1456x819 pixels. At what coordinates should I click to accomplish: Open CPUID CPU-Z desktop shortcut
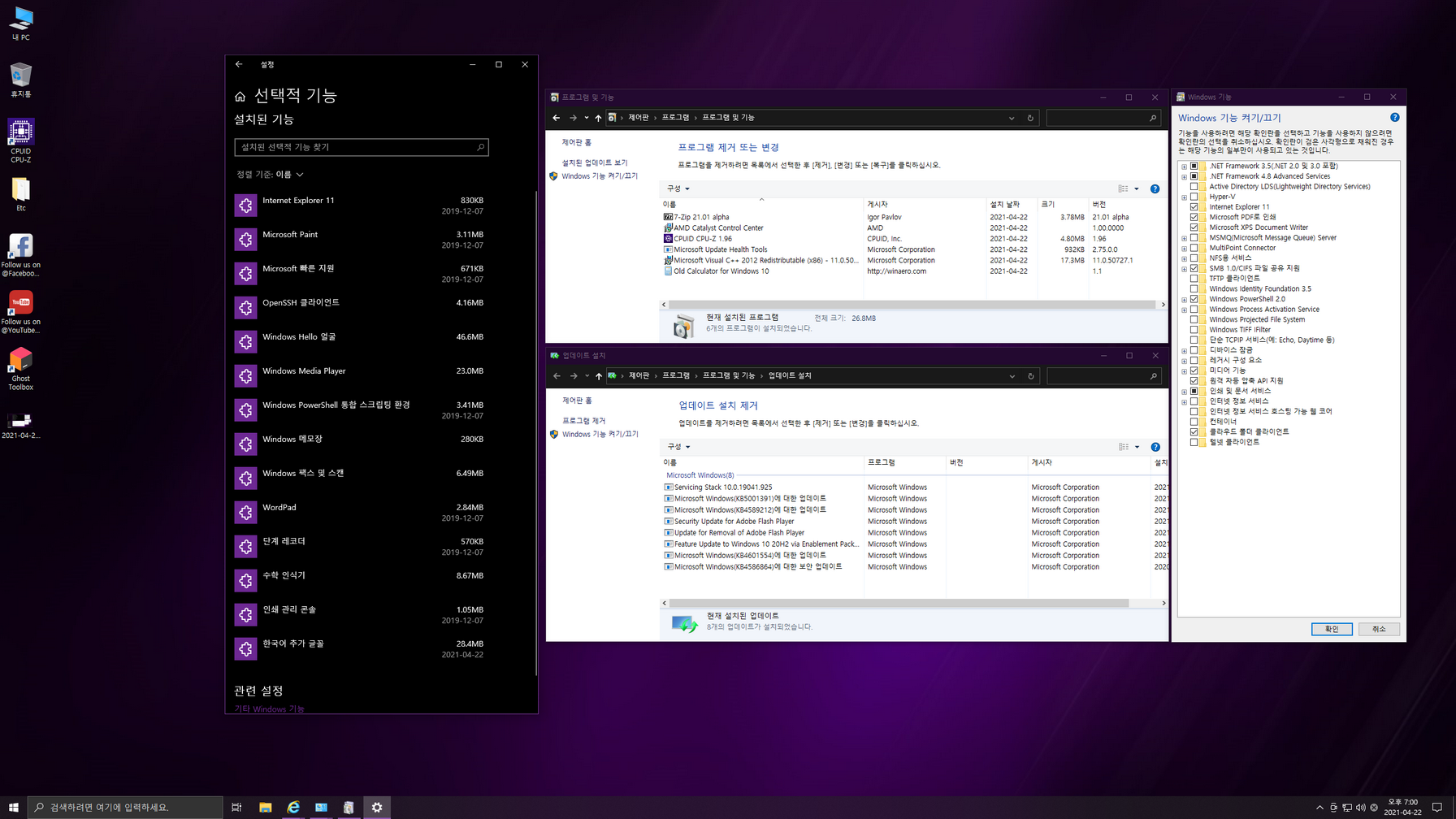20,140
